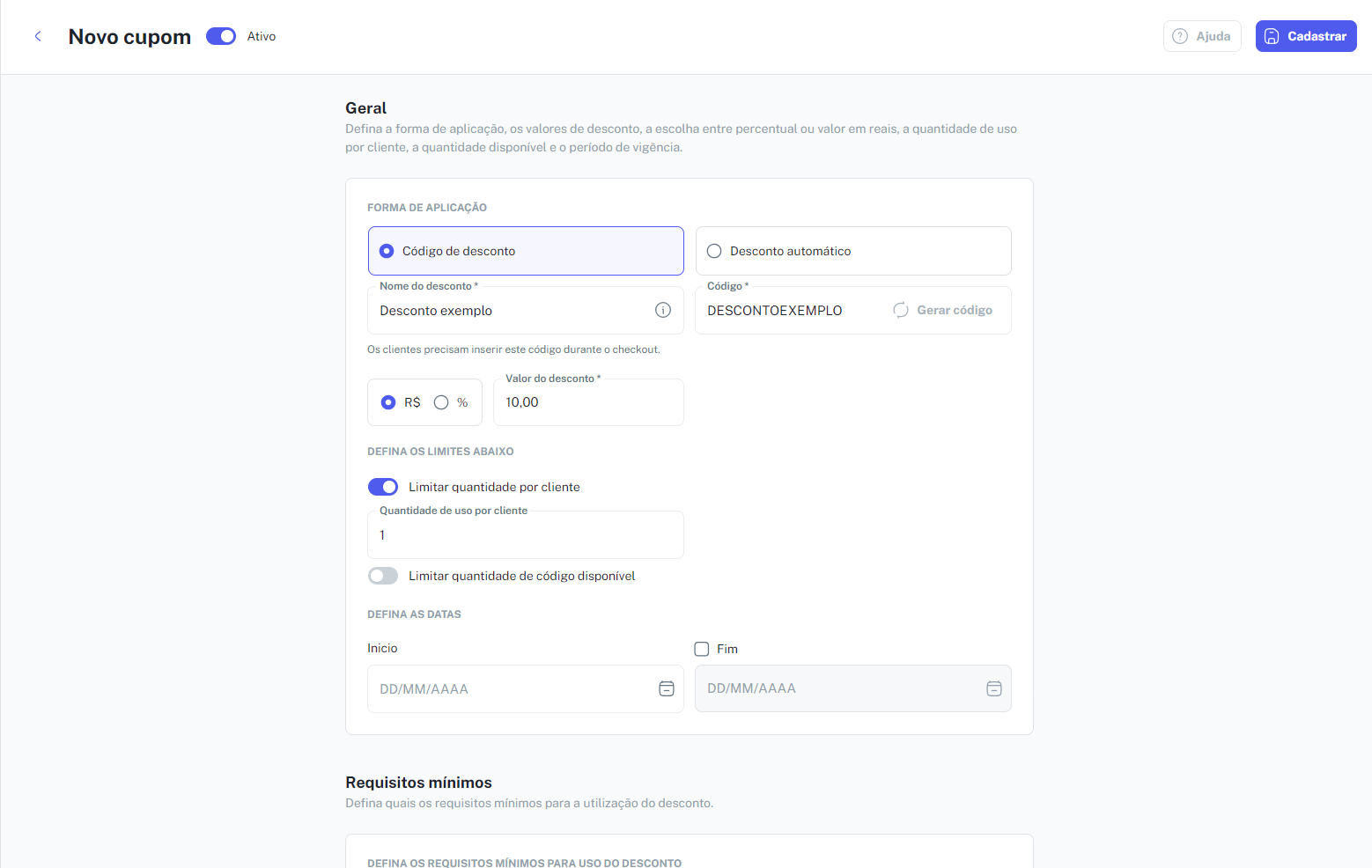Select Código de desconto radio option
The image size is (1372, 868).
526,251
